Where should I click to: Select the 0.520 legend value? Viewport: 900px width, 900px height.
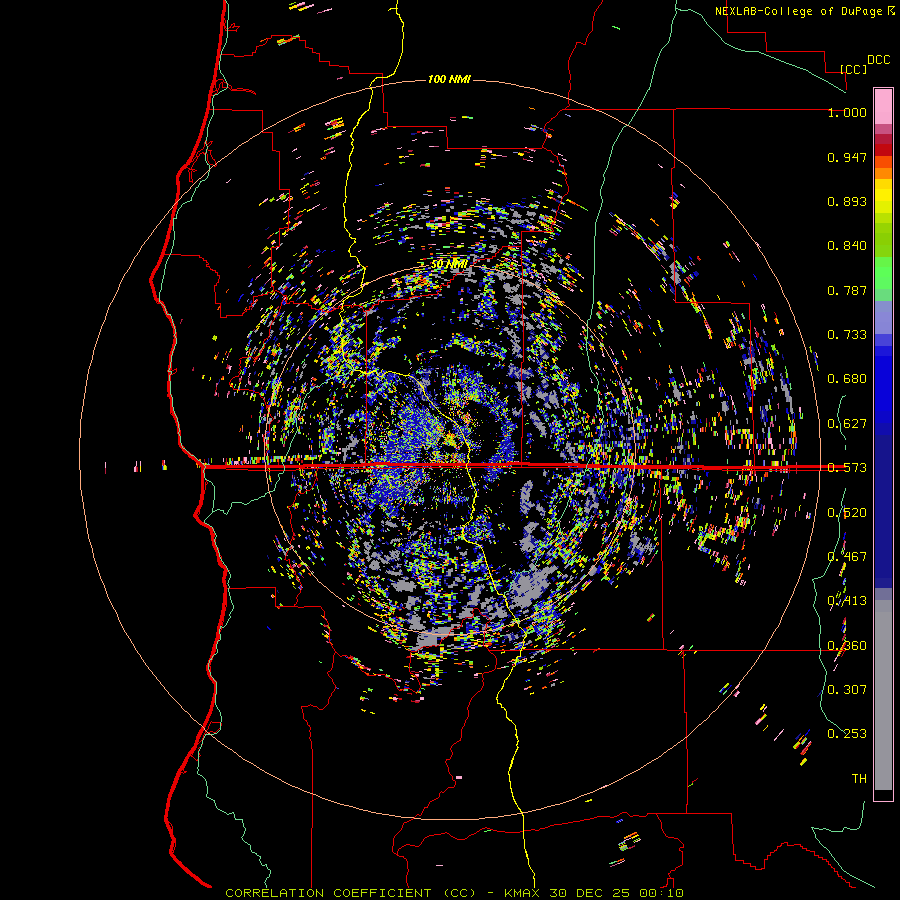(847, 513)
